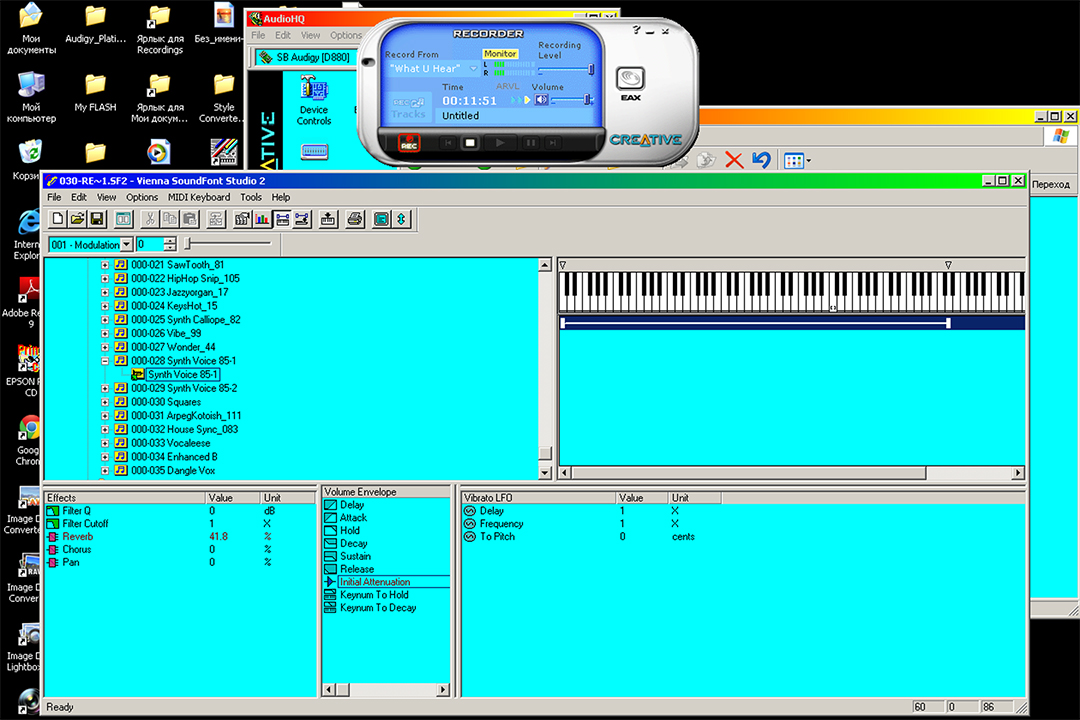The height and width of the screenshot is (720, 1080).
Task: Select the Filter Cutoff effect row
Action: click(180, 524)
